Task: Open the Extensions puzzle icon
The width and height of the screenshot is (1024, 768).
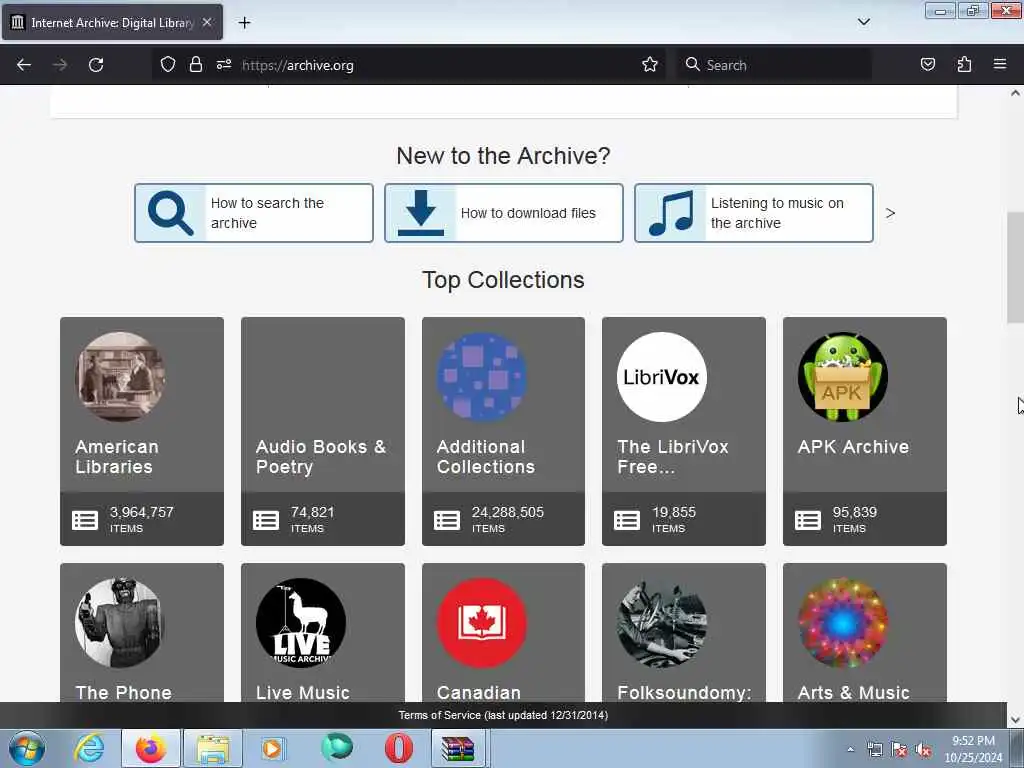Action: 964,65
